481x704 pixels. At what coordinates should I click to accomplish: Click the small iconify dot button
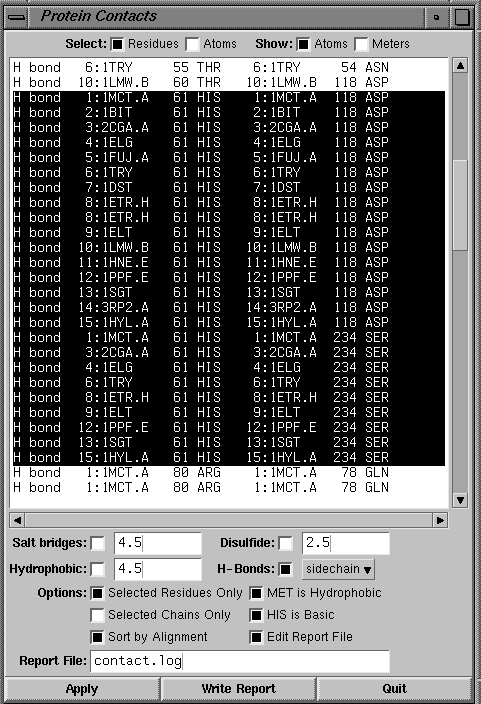tap(437, 18)
